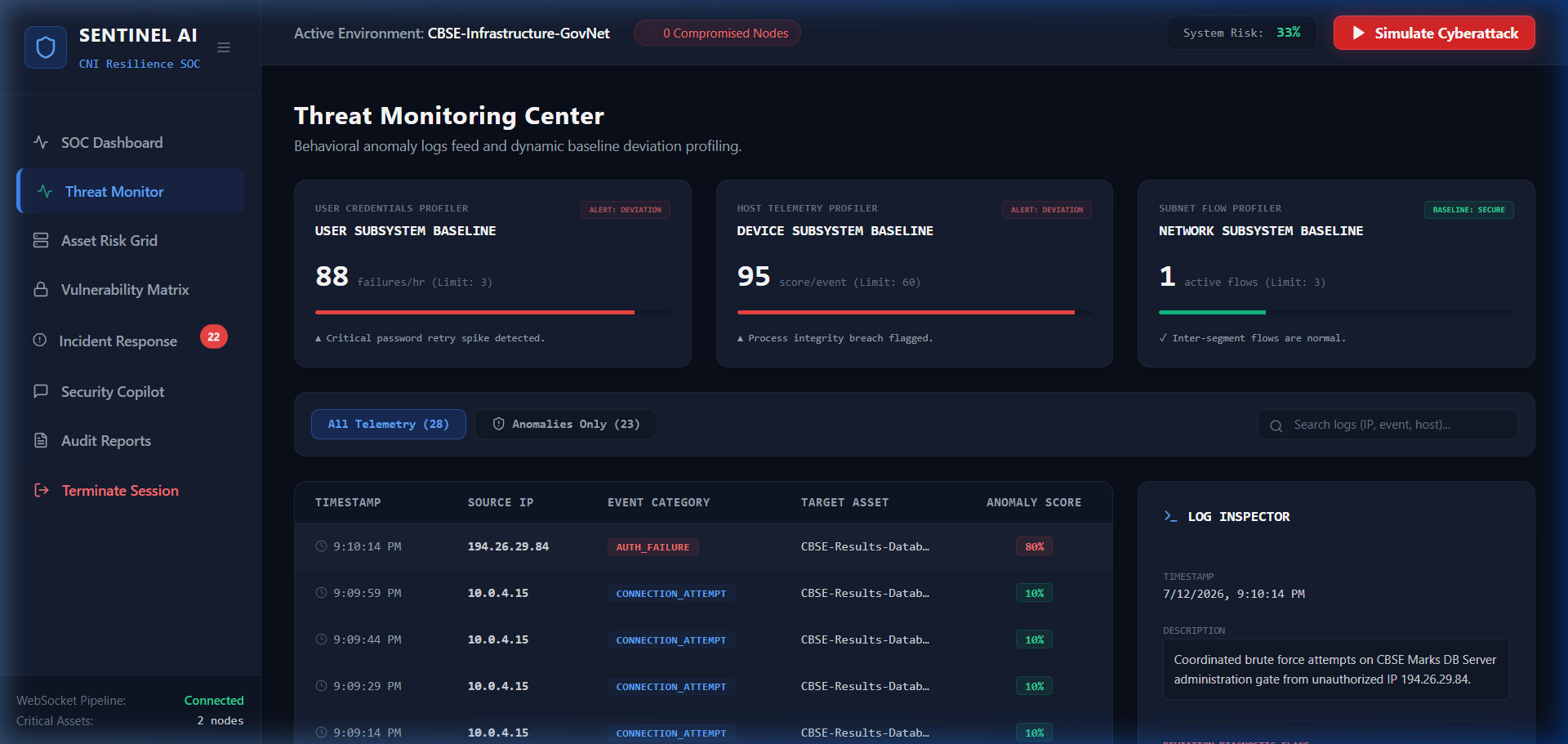1568x744 pixels.
Task: Click the ANOMALY SCORE column header
Action: coord(1034,502)
